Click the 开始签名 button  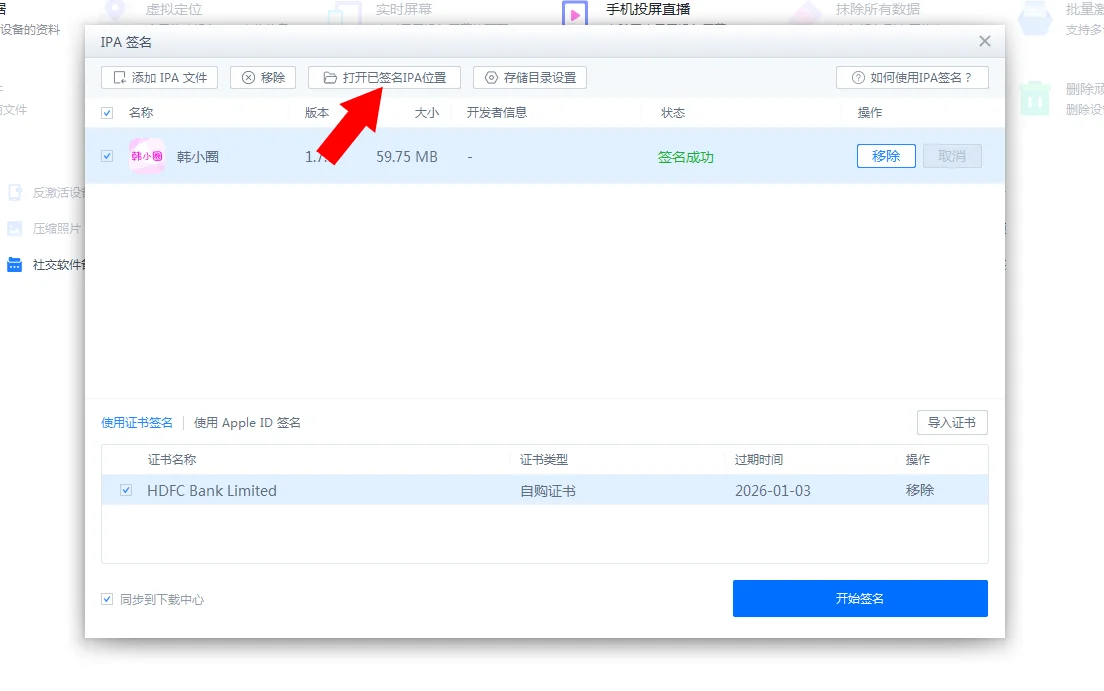pyautogui.click(x=859, y=598)
